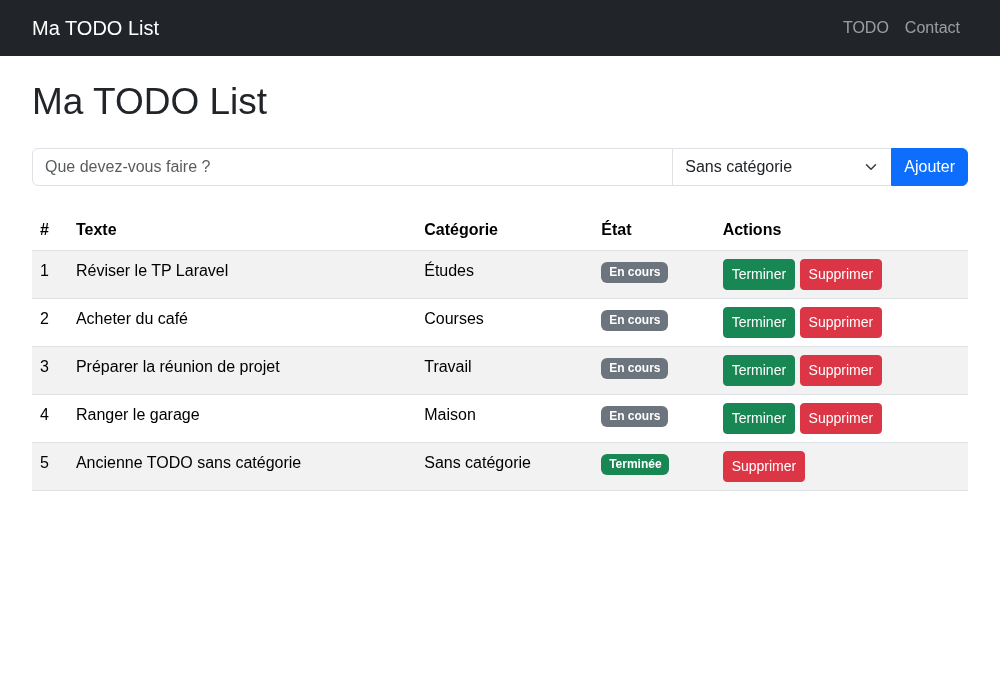Open the Contact nav link
The height and width of the screenshot is (700, 1000).
coord(932,27)
